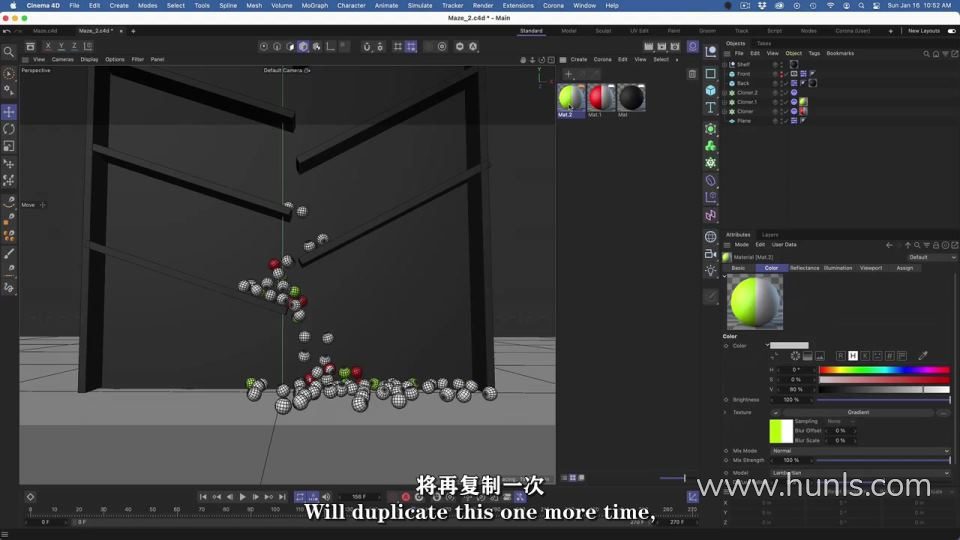Screen dimensions: 960x540
Task: Expand the Cloner.1 object hierarchy
Action: click(x=725, y=102)
